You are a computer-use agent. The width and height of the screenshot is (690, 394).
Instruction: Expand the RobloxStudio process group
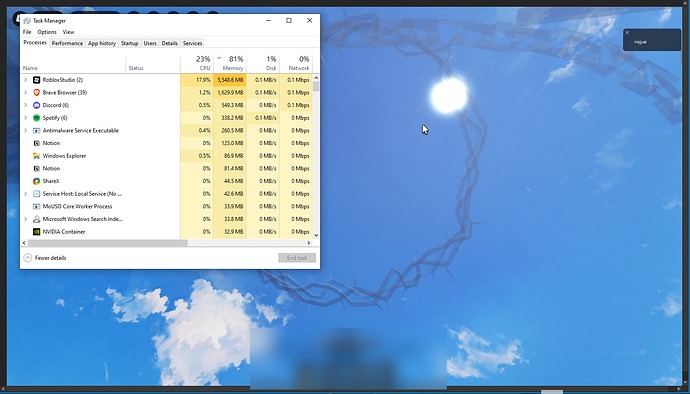[26, 80]
